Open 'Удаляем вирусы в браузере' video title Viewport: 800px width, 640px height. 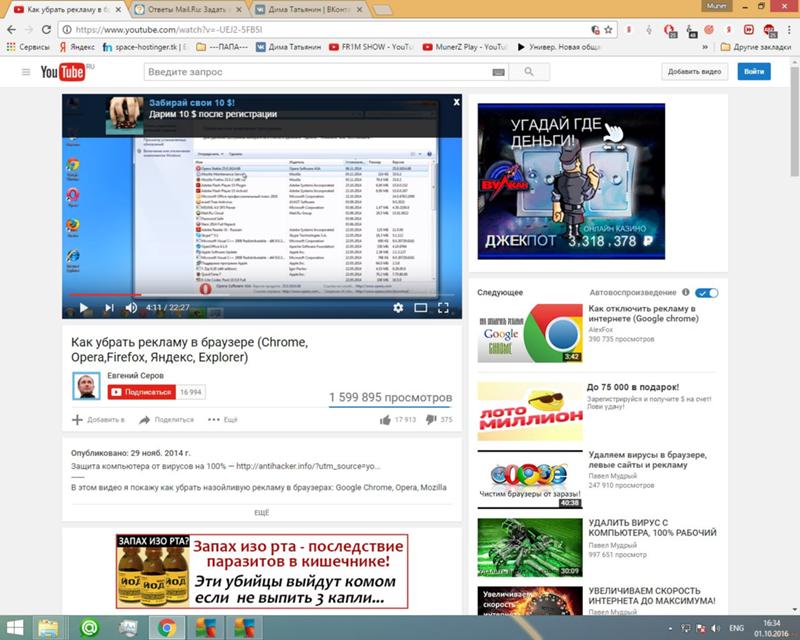coord(647,460)
